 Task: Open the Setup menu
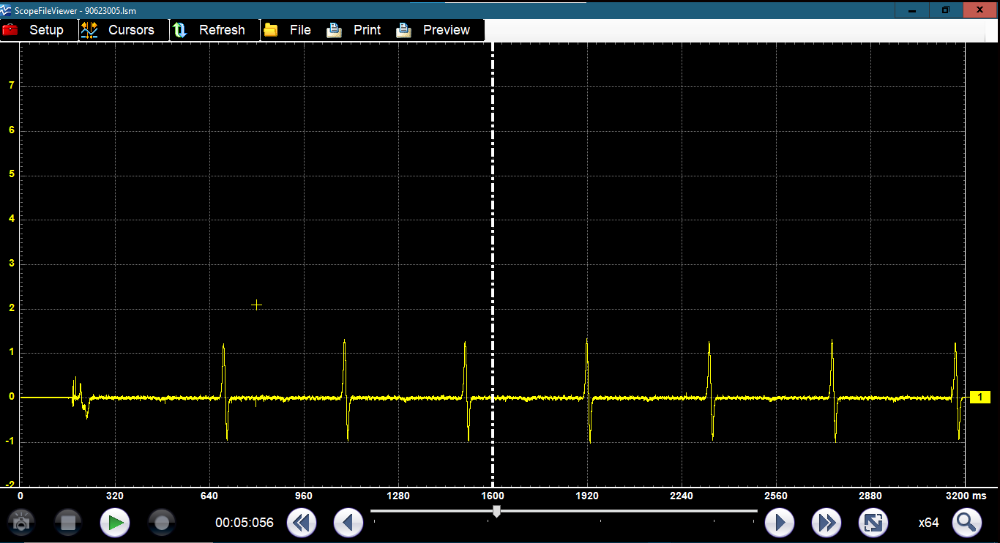point(35,30)
